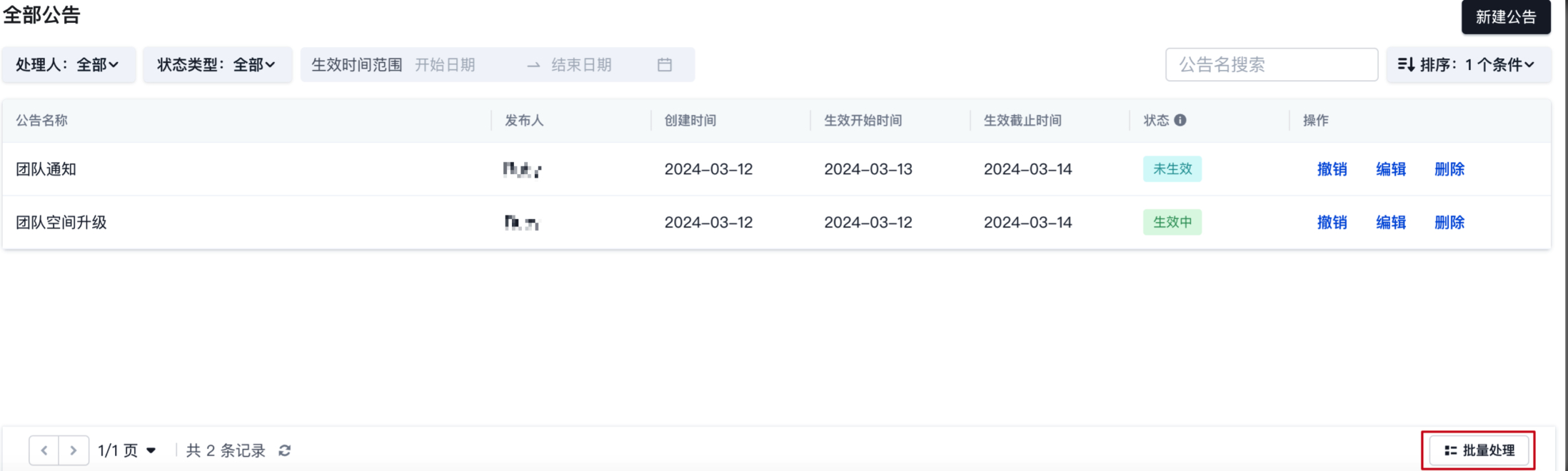1568x471 pixels.
Task: Click 编辑 for 团队通知
Action: pos(1390,169)
